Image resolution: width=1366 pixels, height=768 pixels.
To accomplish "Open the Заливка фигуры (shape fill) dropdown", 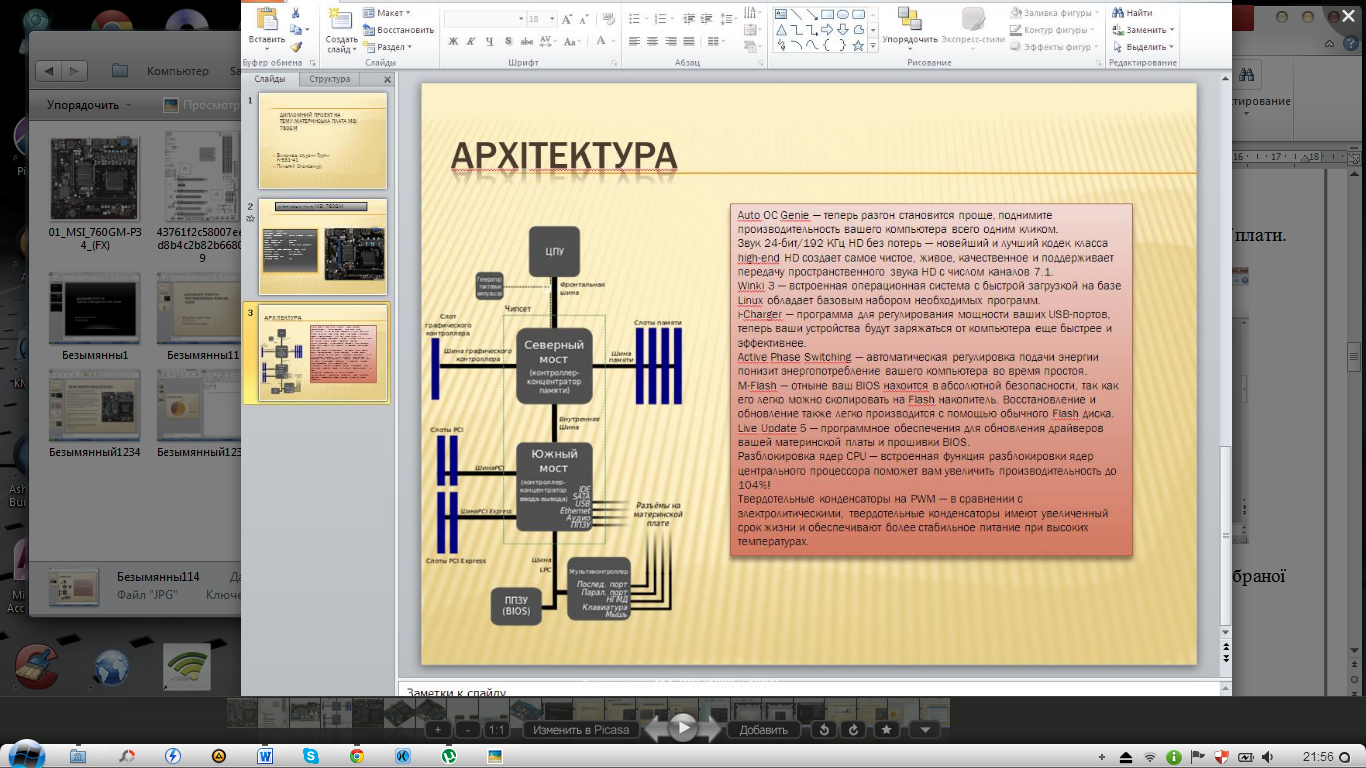I will pyautogui.click(x=1053, y=13).
